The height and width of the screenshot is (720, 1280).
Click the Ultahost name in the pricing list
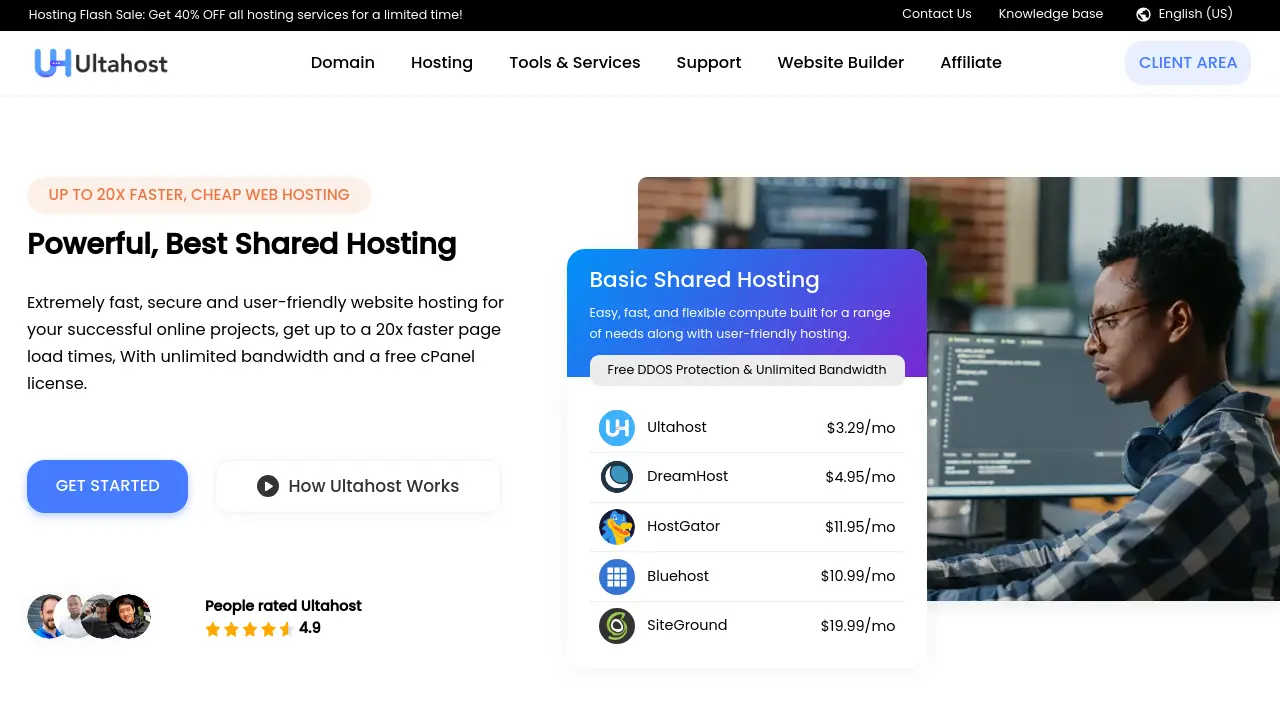point(677,427)
